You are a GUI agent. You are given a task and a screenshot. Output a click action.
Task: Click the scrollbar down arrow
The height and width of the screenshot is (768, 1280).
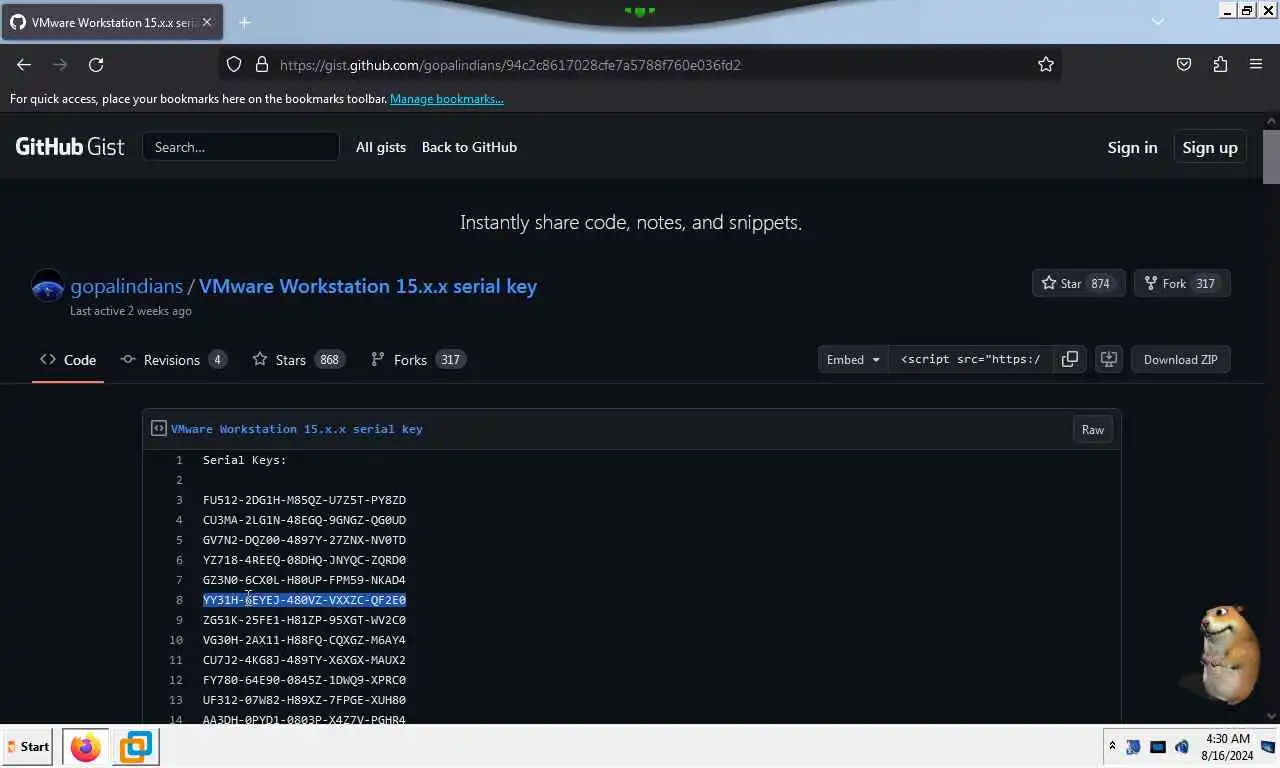click(x=1271, y=716)
